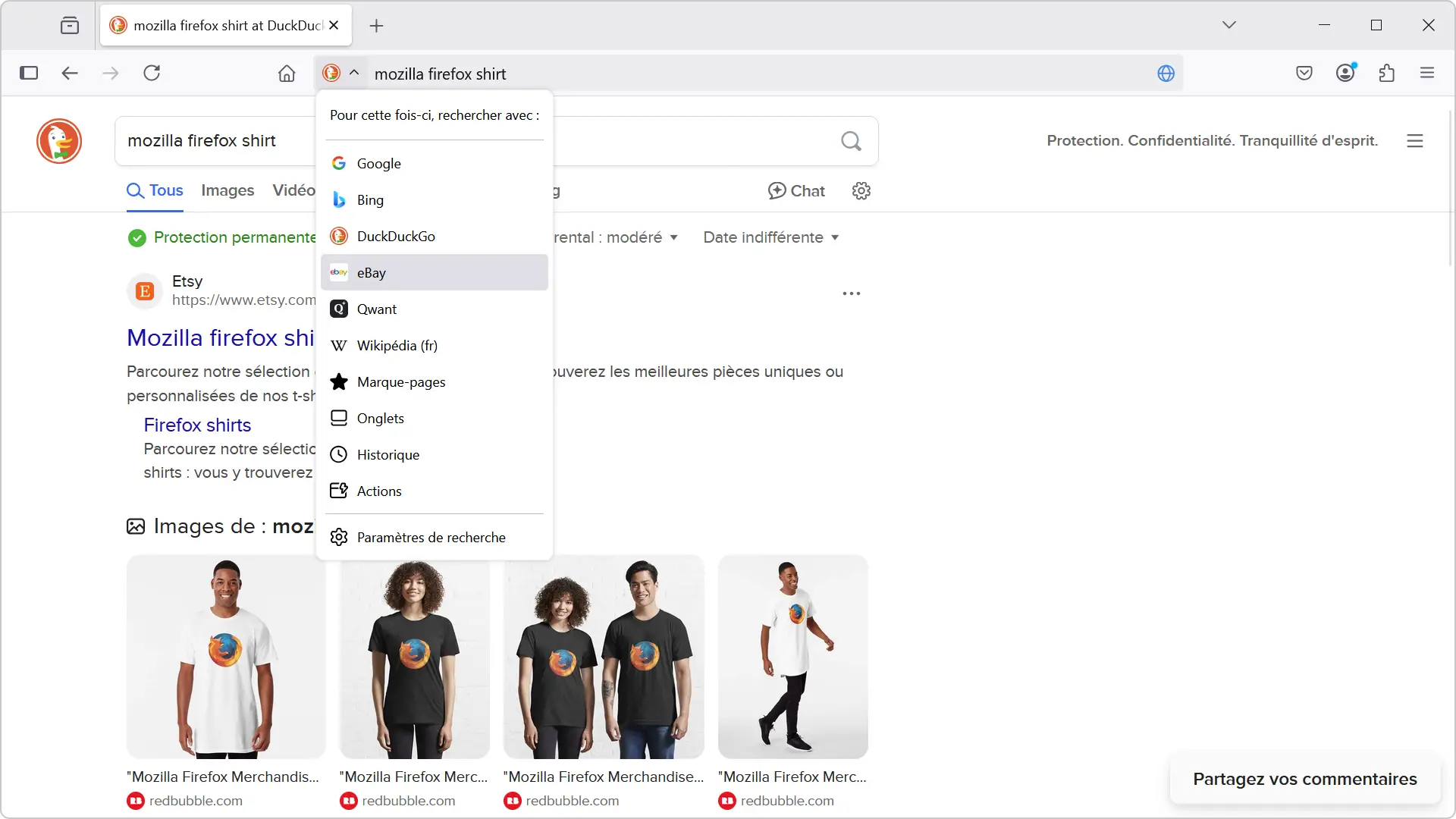This screenshot has width=1456, height=819.
Task: Toggle the sidebar panel icon
Action: coord(29,73)
